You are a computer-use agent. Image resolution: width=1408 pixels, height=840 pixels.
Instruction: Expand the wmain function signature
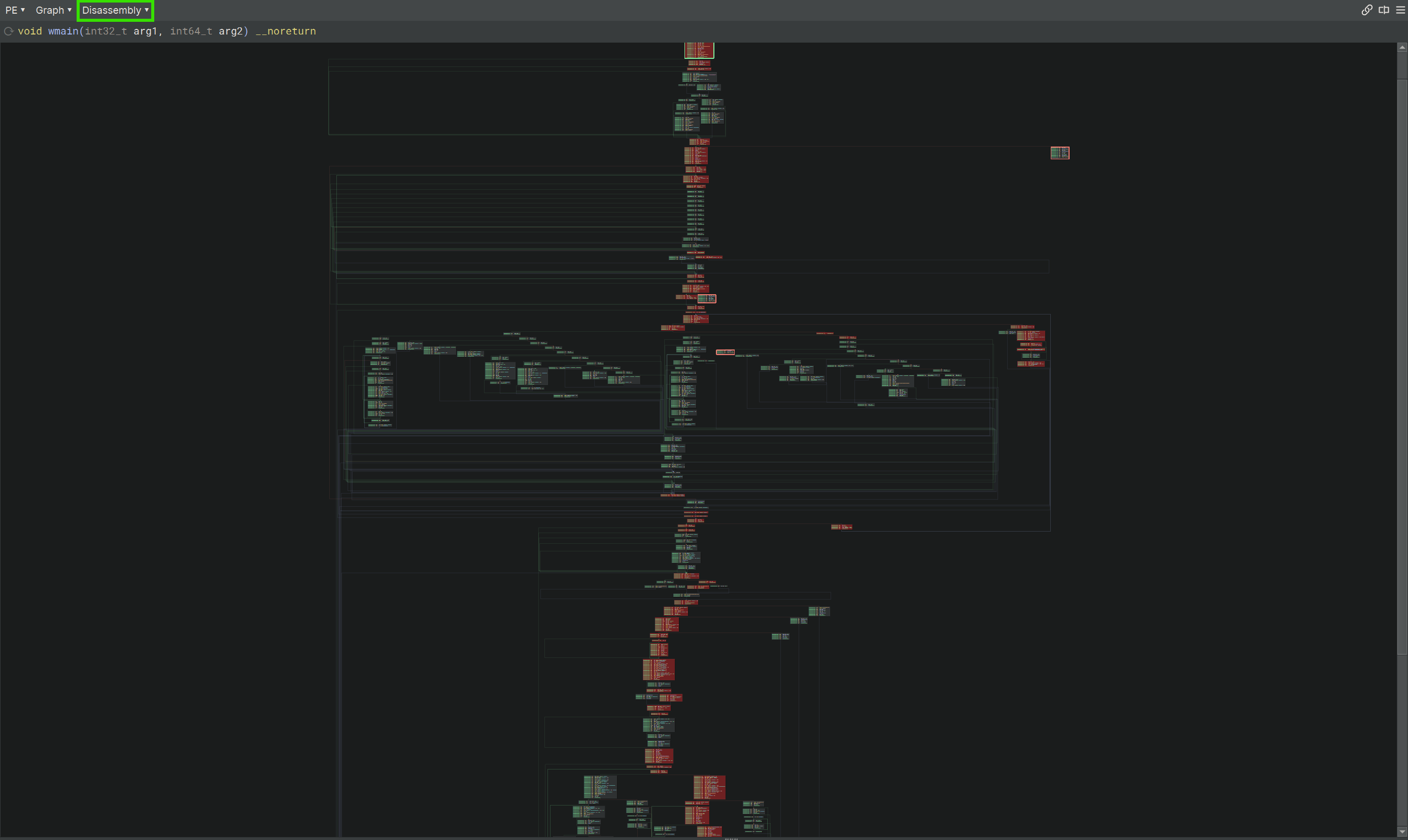point(9,31)
